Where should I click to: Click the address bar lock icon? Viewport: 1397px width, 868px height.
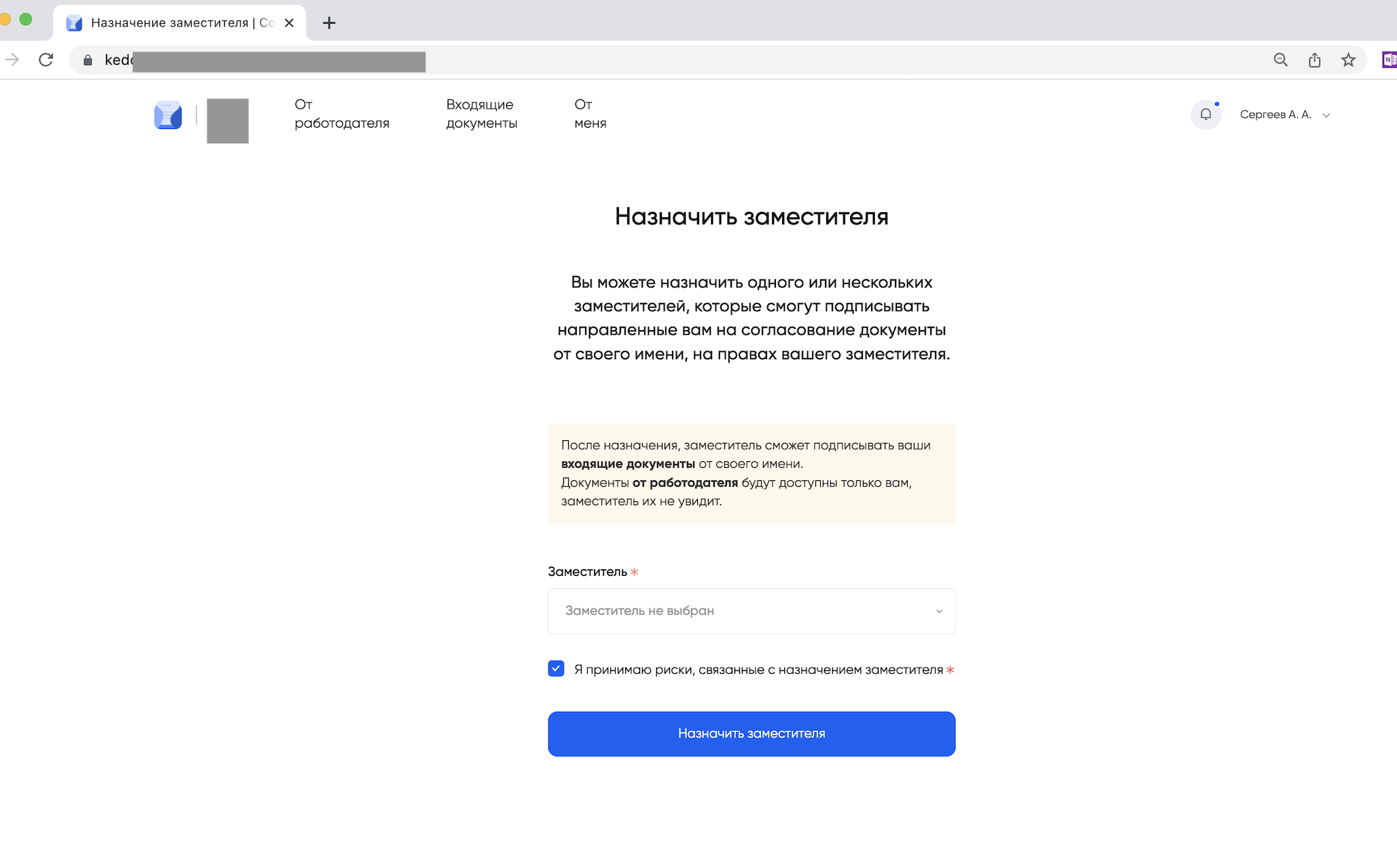[x=88, y=60]
